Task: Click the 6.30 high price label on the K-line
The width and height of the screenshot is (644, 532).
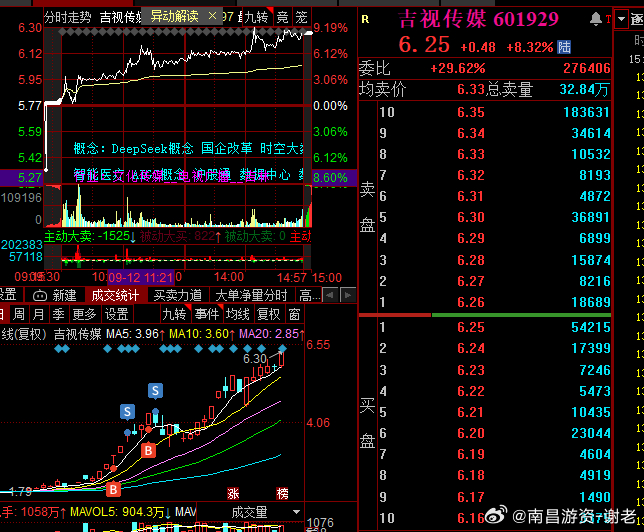Action: click(x=255, y=359)
